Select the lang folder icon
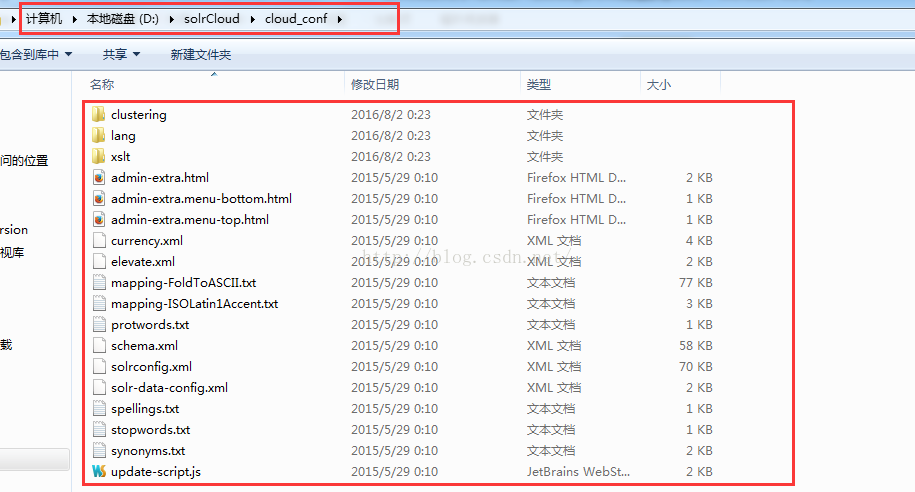 click(x=99, y=135)
